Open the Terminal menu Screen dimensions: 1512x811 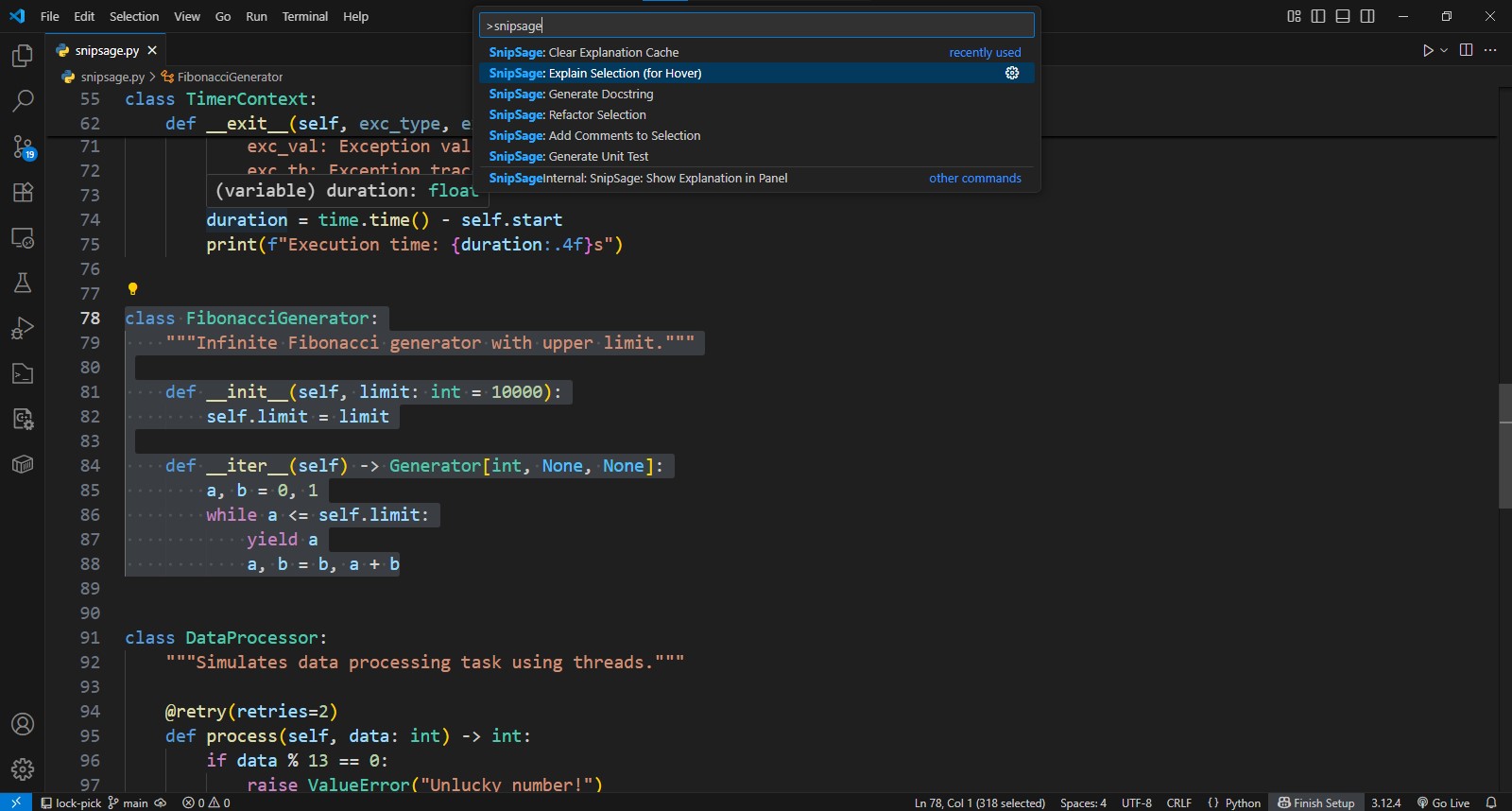coord(304,16)
